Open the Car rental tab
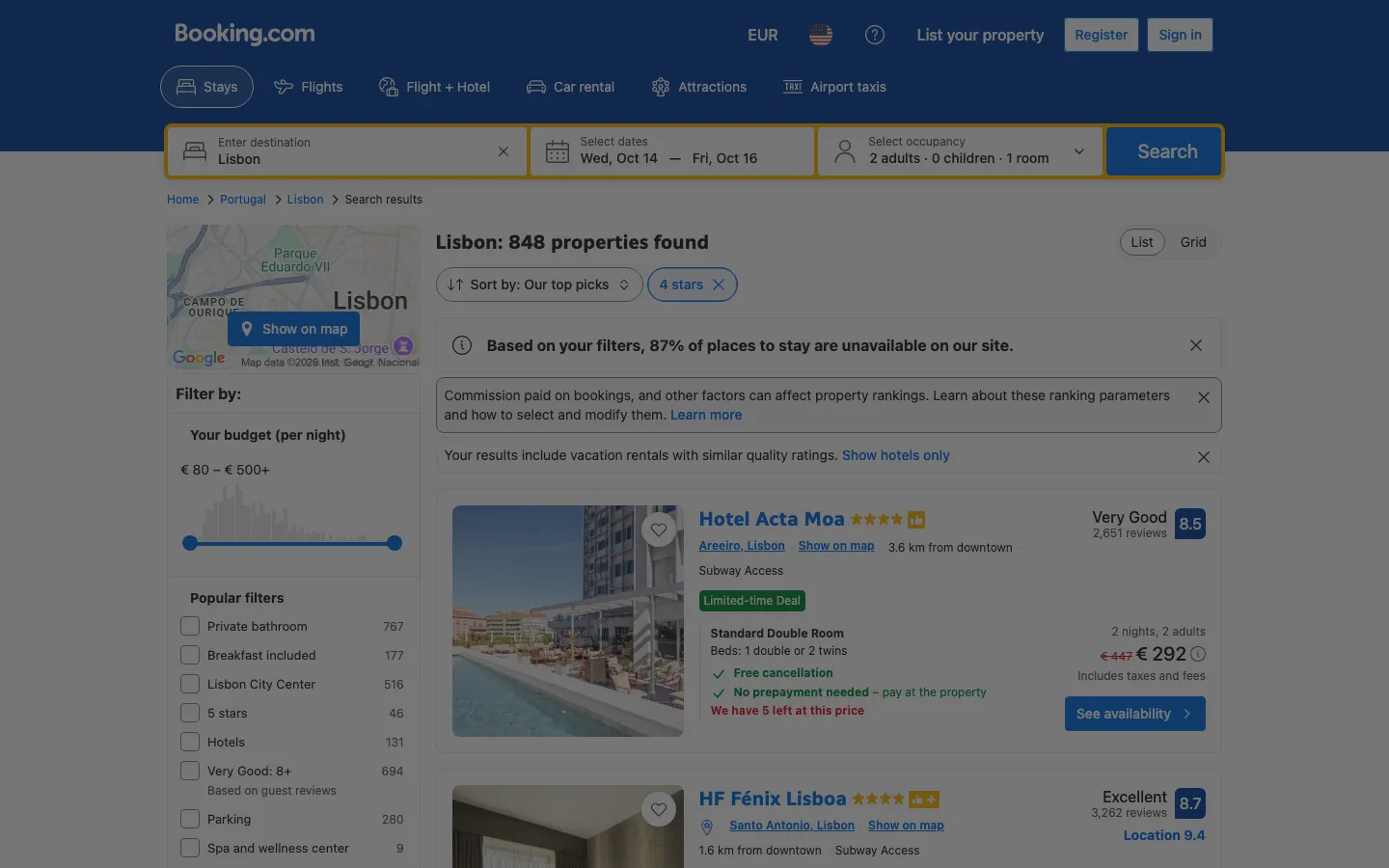 tap(570, 87)
